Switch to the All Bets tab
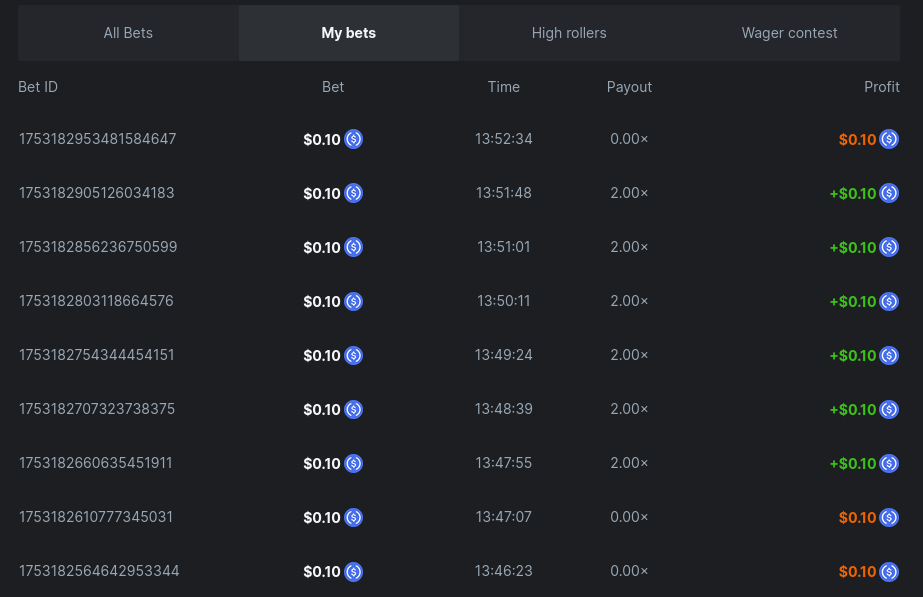This screenshot has height=597, width=923. coord(128,33)
